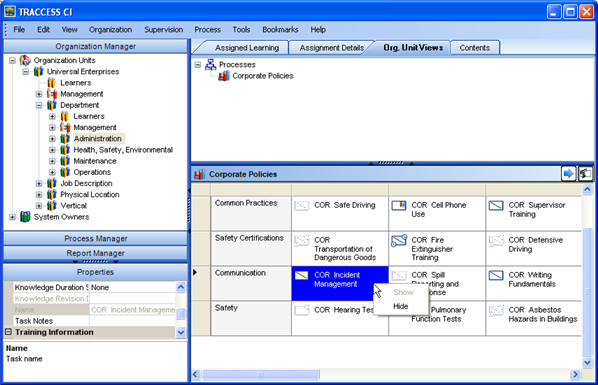Click the Communication row selector arrow
Image resolution: width=598 pixels, height=385 pixels.
coord(195,272)
